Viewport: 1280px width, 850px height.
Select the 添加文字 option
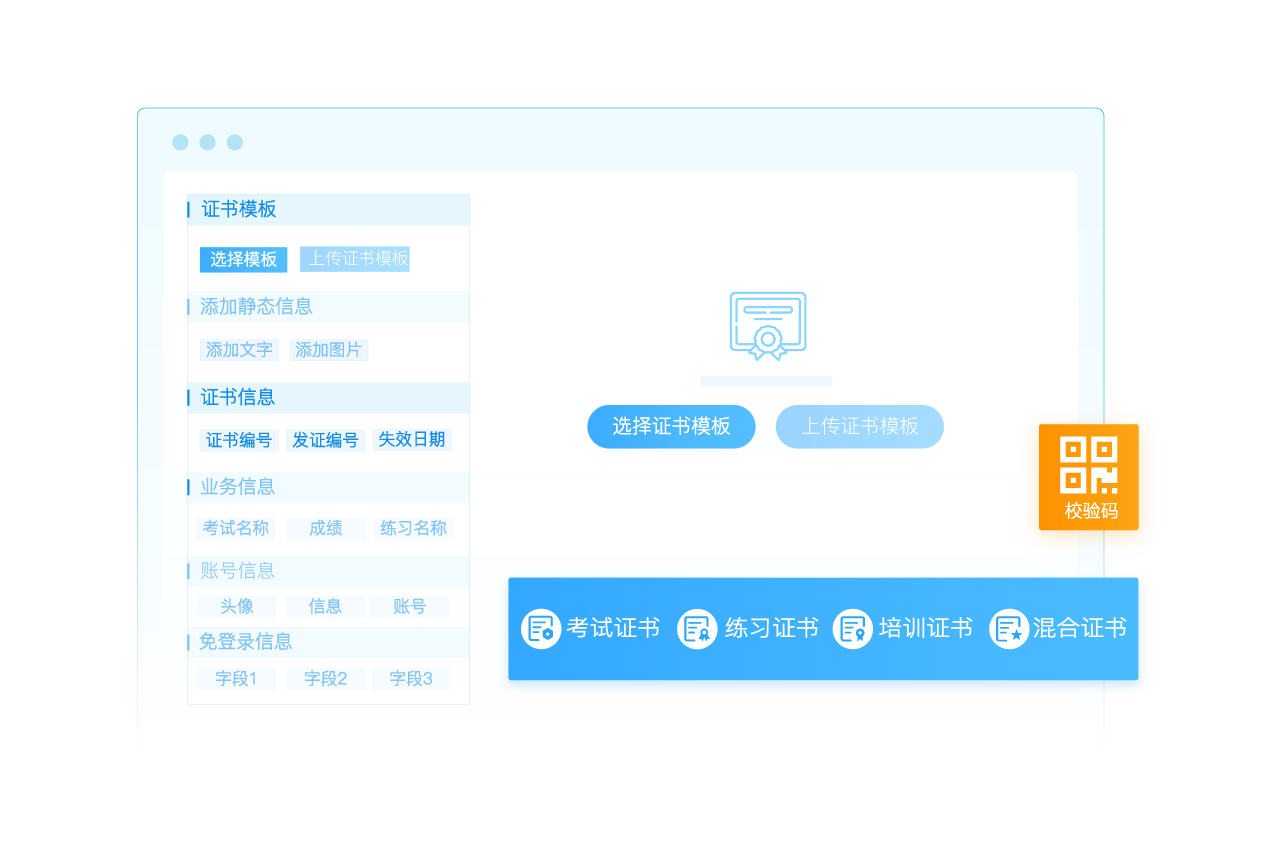239,350
